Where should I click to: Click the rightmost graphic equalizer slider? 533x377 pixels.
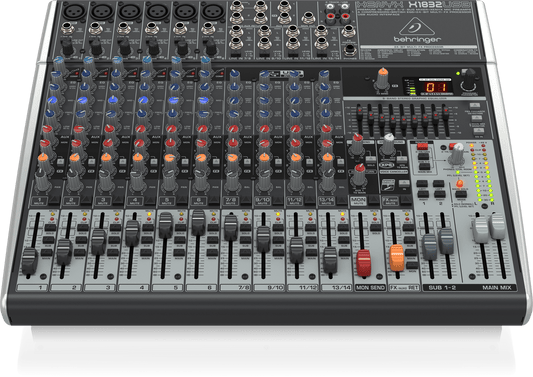coord(445,112)
